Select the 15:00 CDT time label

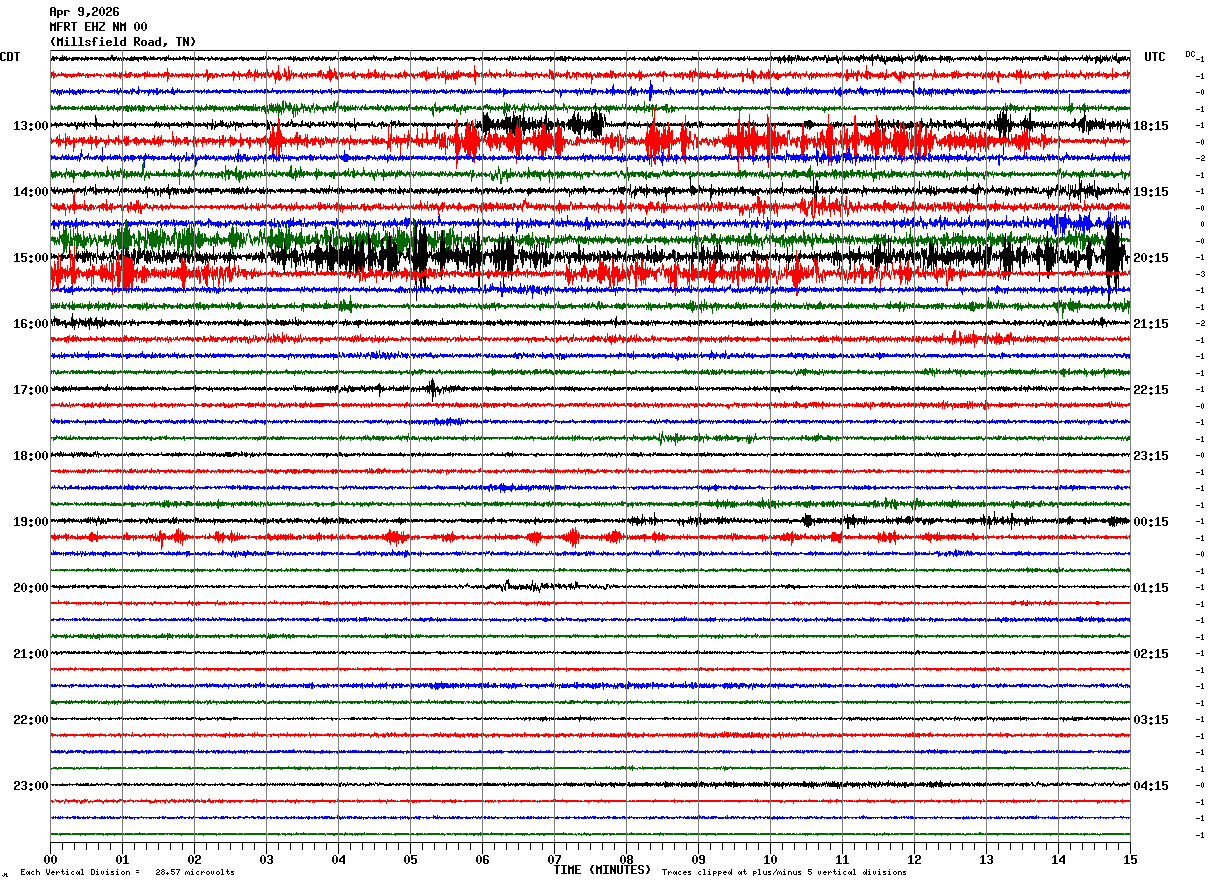point(31,258)
